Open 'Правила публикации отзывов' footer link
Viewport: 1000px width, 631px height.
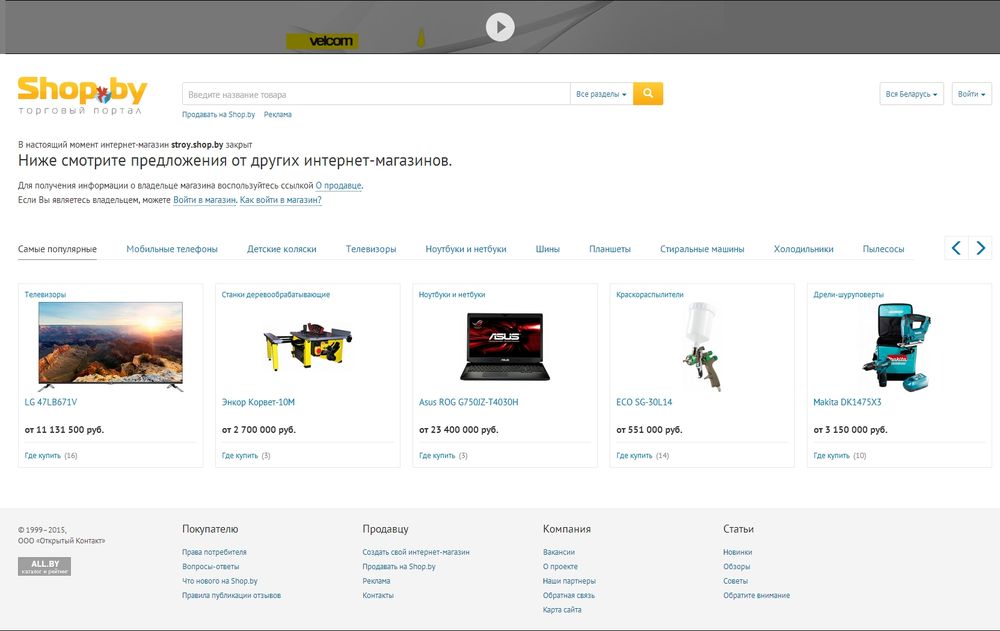pyautogui.click(x=232, y=596)
